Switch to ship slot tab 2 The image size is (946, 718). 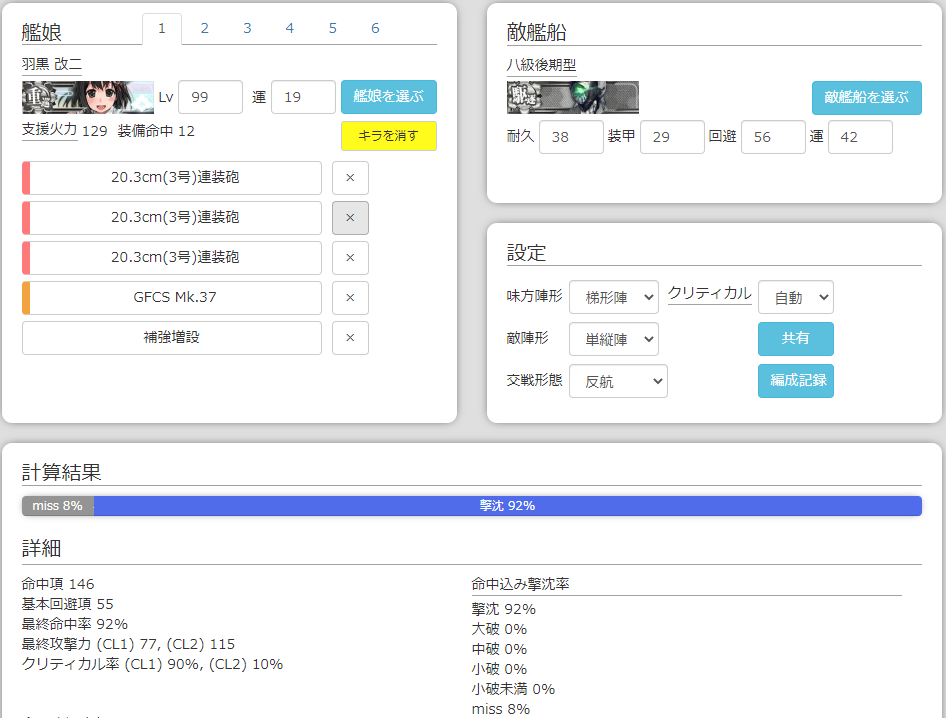204,28
